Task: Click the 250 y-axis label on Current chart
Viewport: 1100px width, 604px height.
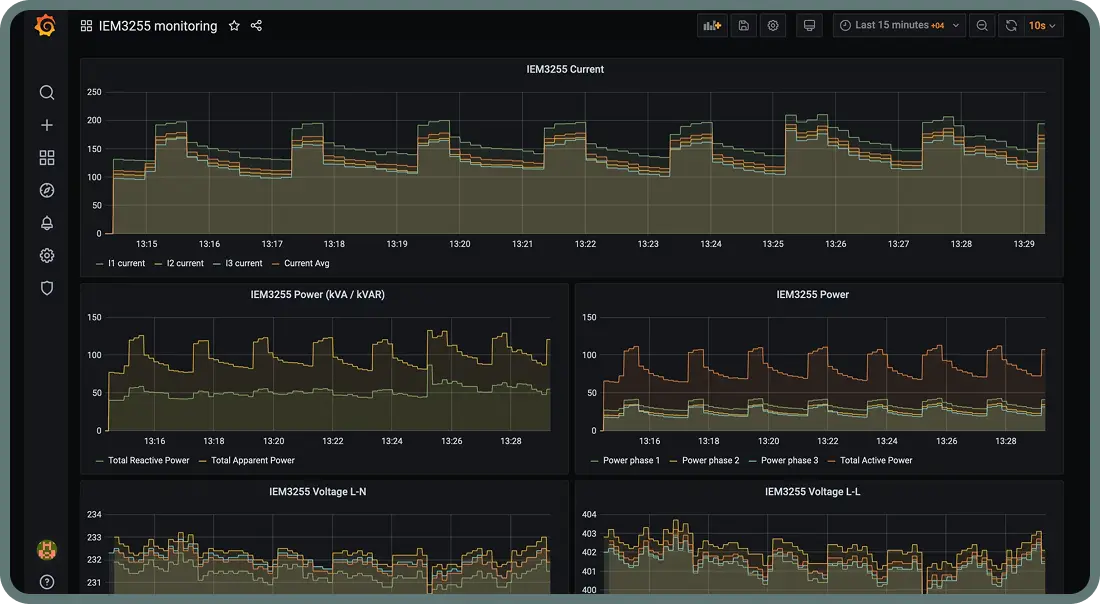Action: 94,92
